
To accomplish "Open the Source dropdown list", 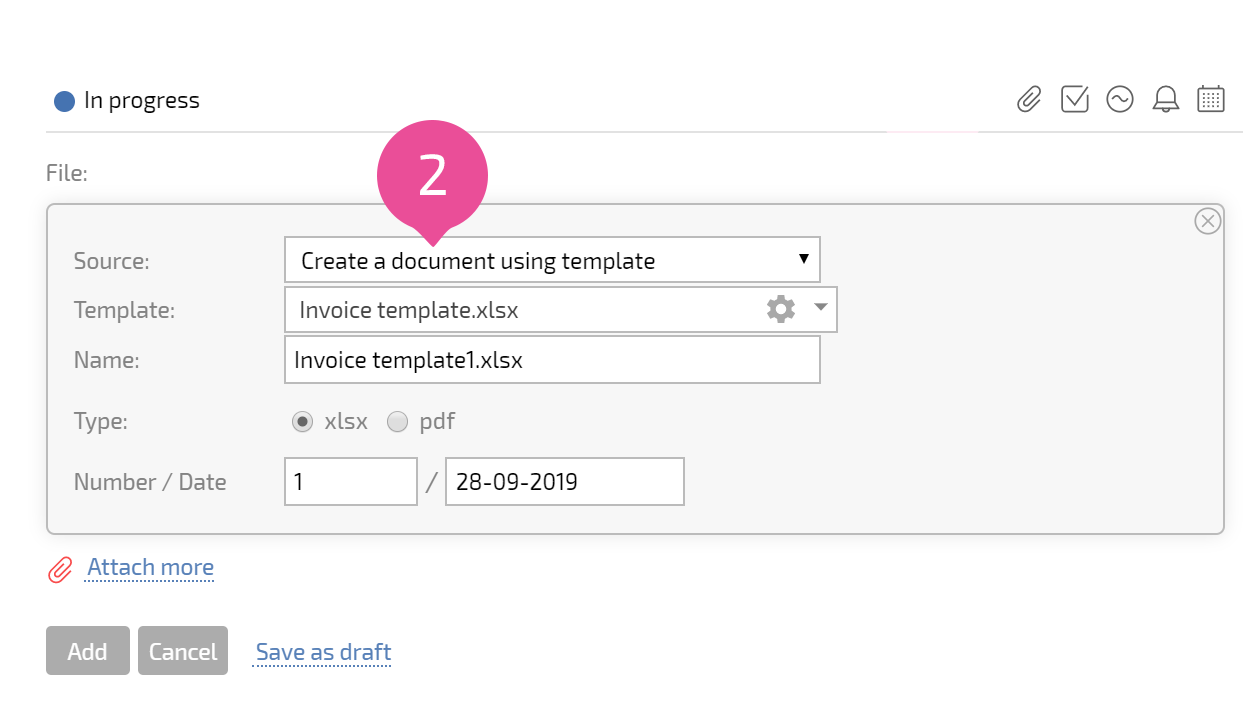I will click(552, 260).
